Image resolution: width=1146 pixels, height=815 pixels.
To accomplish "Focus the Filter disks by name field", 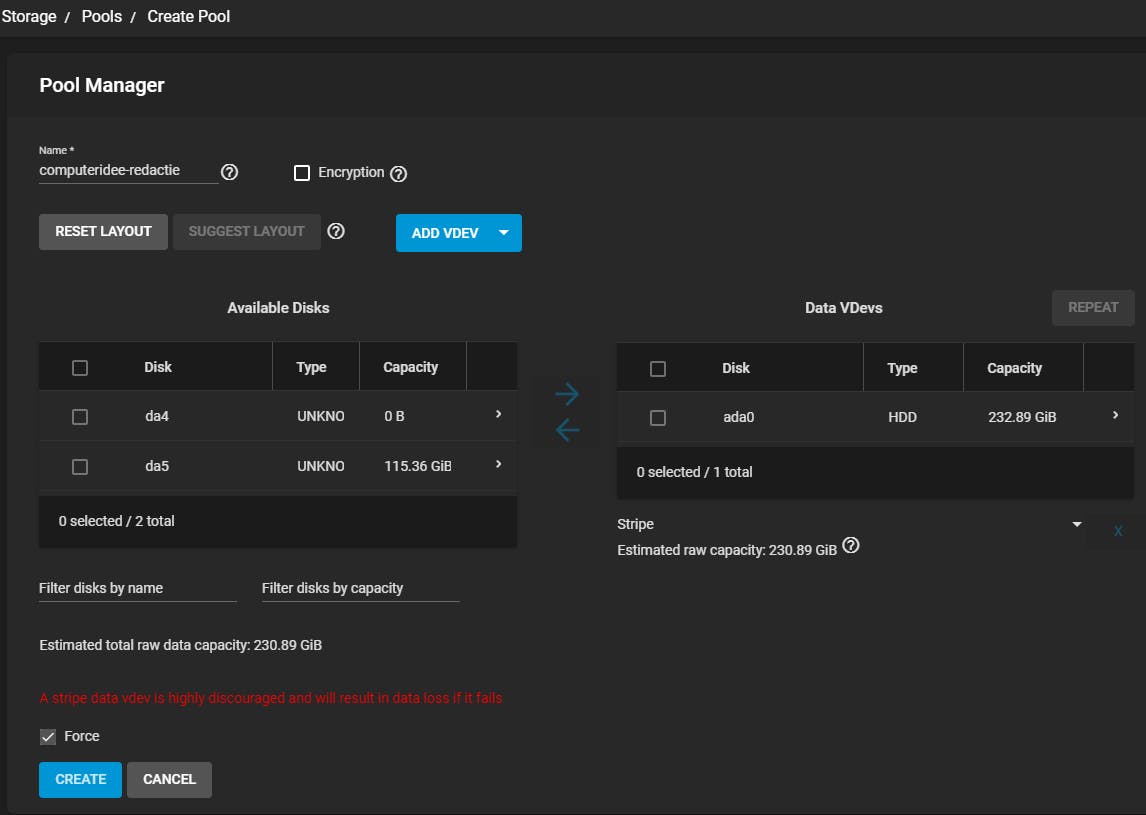I will coord(137,588).
